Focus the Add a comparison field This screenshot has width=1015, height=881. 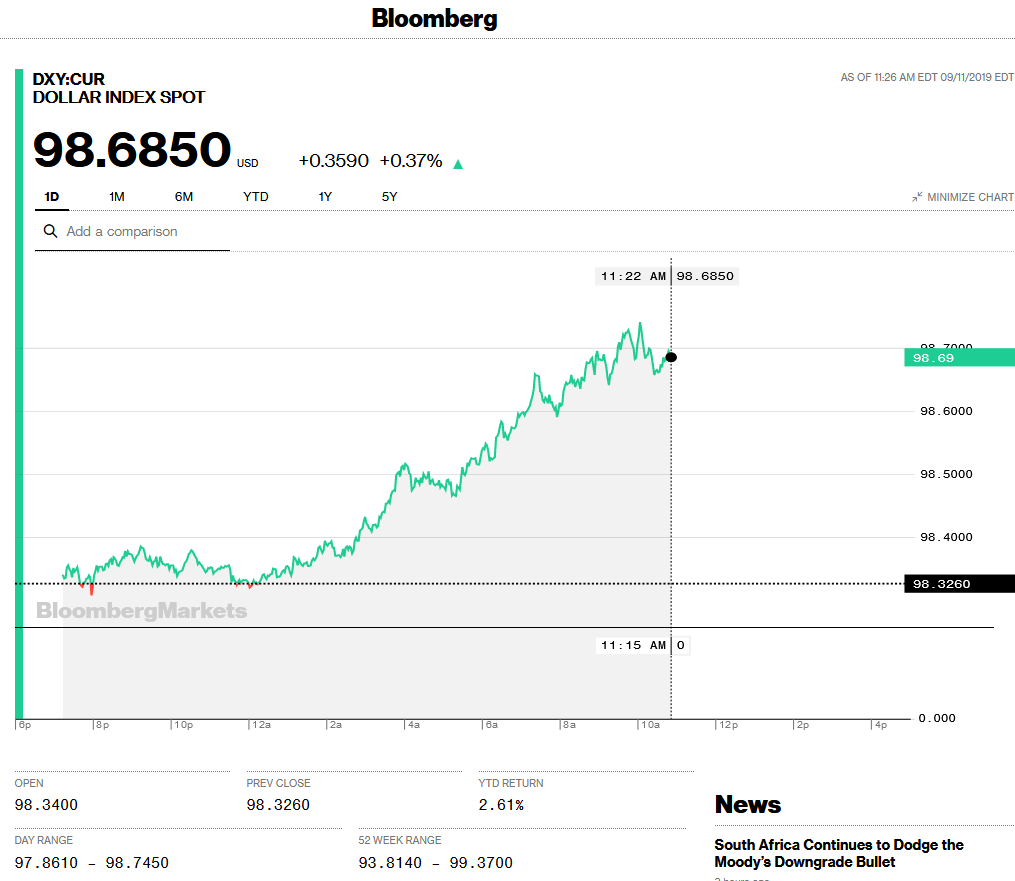click(132, 231)
